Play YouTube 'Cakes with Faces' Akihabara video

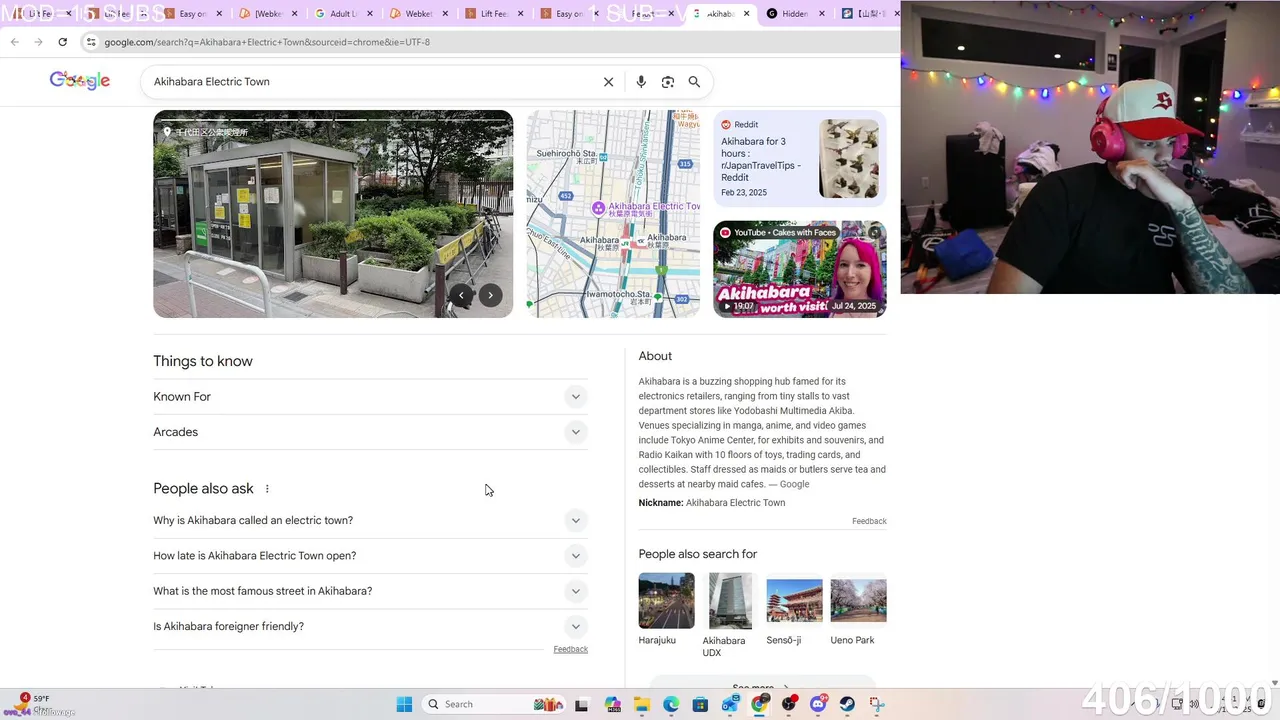[800, 269]
